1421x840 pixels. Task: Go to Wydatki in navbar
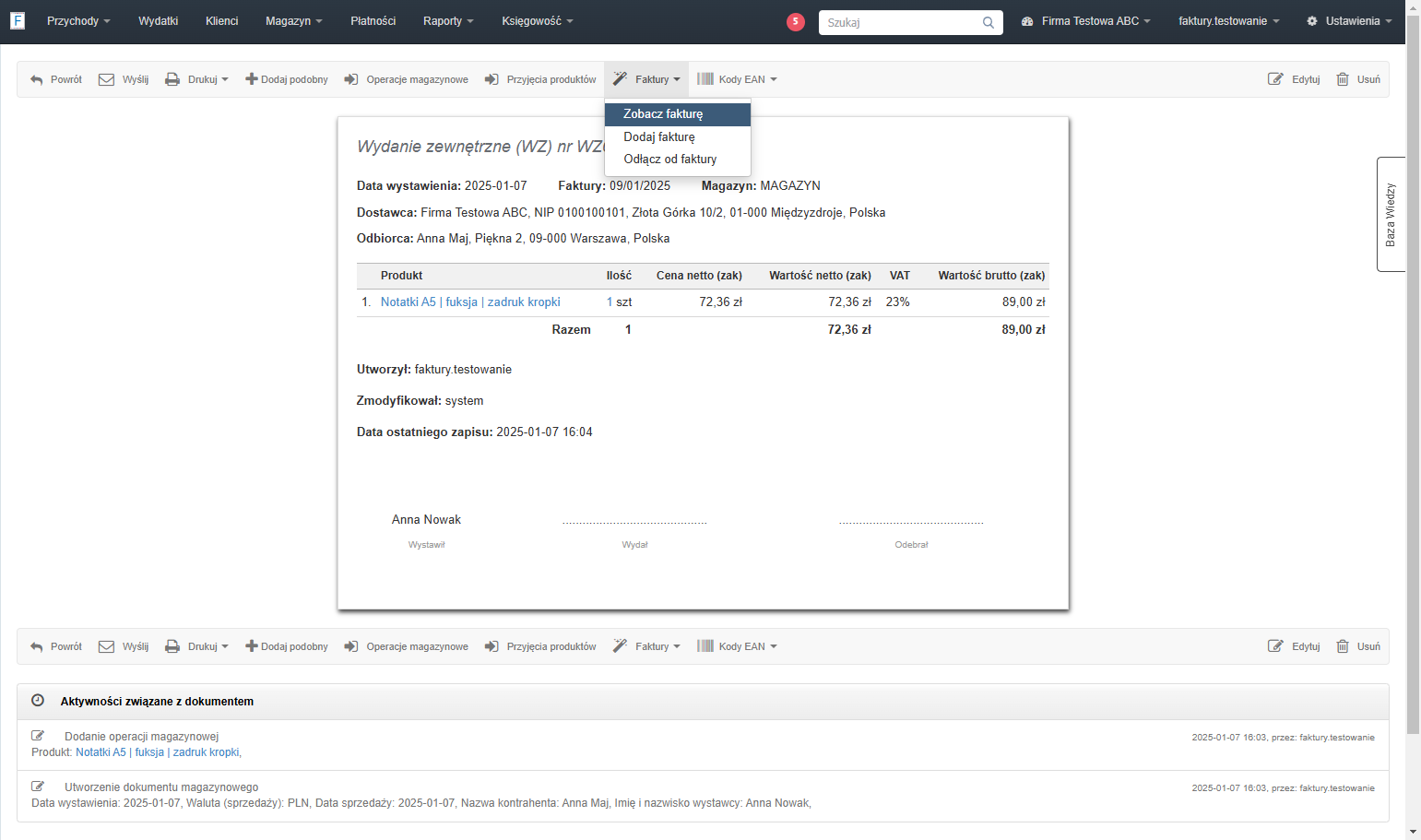tap(159, 21)
